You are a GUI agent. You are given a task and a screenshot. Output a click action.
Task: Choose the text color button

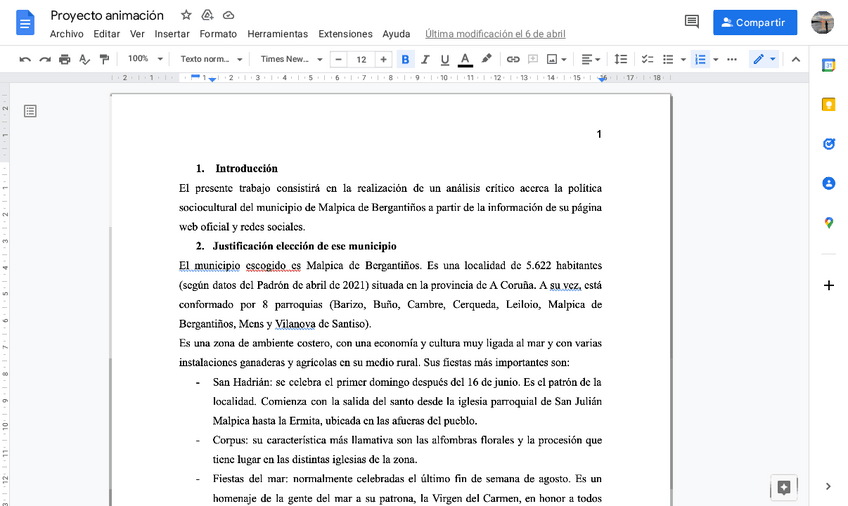[x=465, y=59]
